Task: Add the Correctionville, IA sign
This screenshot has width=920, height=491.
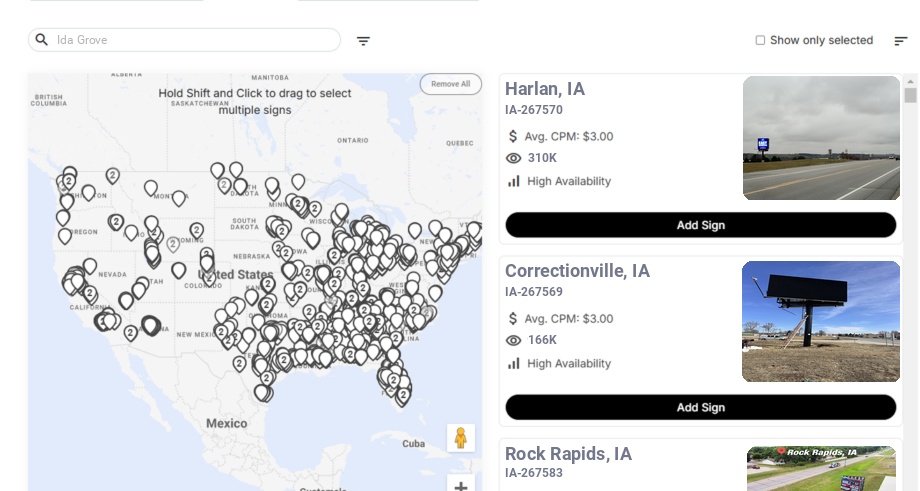Action: (x=700, y=407)
